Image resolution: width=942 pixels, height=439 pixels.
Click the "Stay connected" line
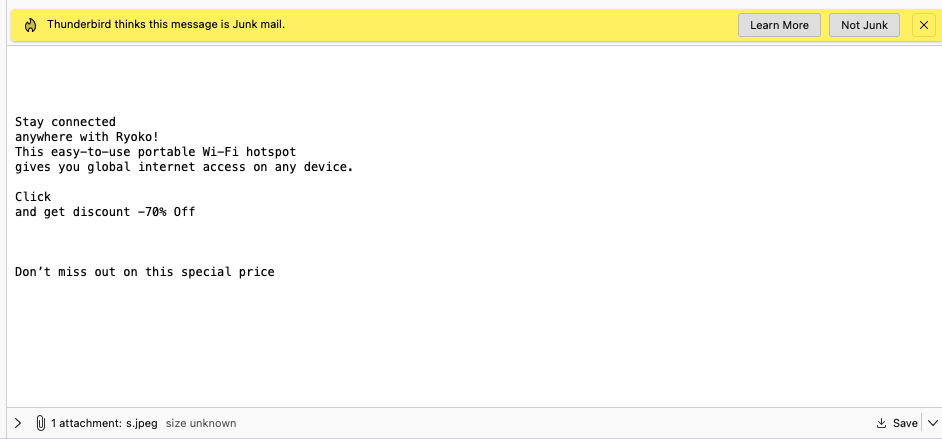(65, 122)
